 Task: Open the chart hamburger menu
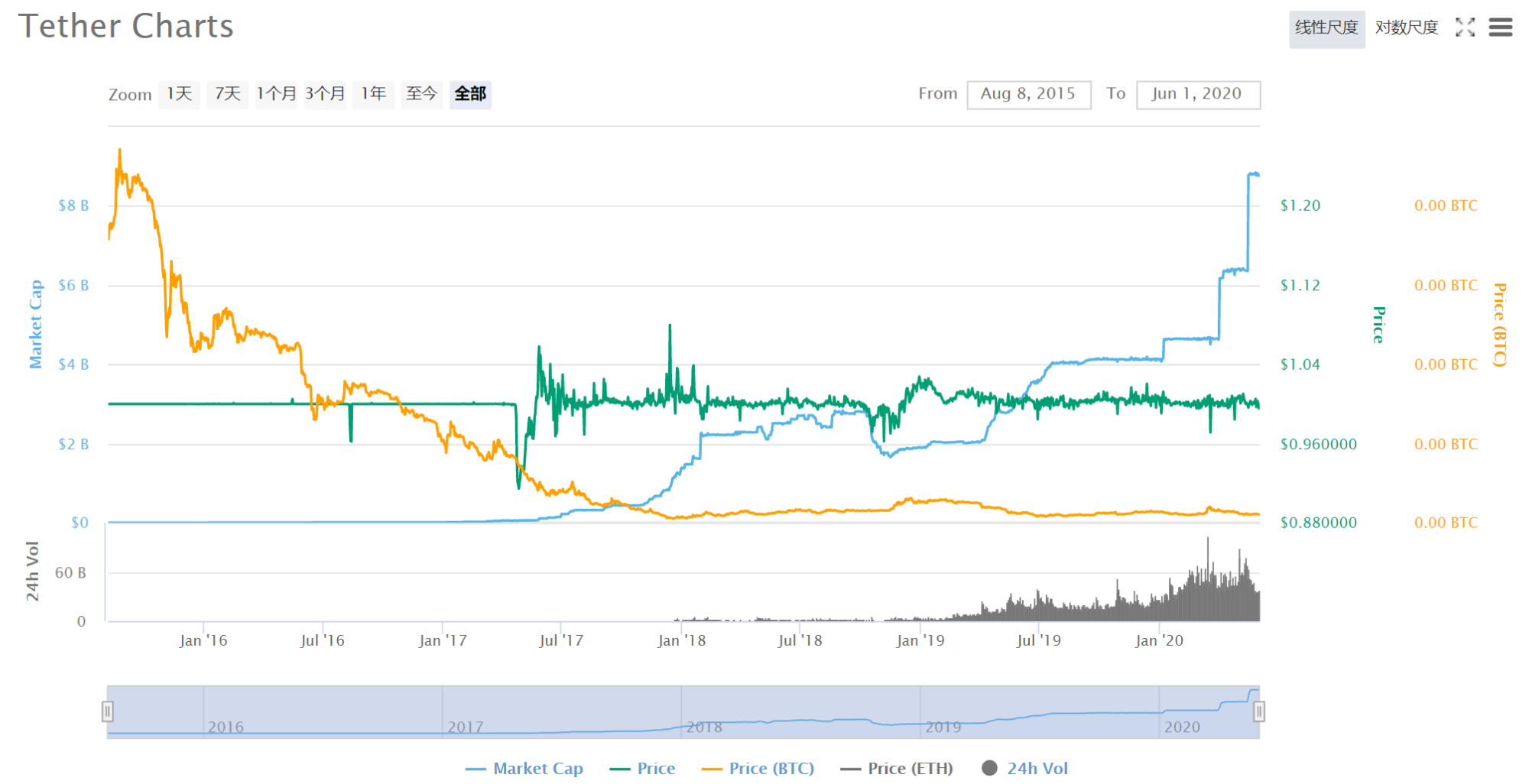pyautogui.click(x=1501, y=28)
